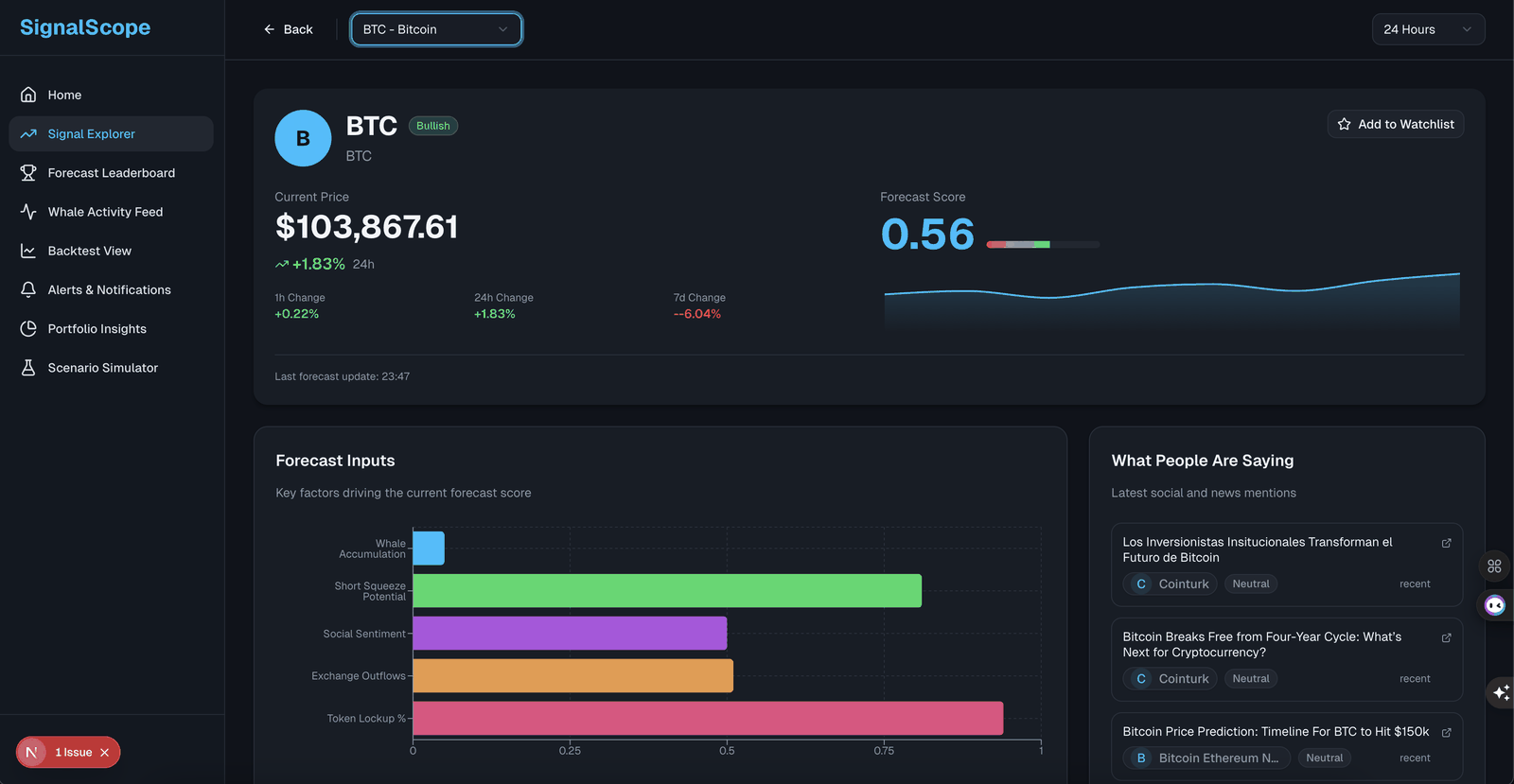The image size is (1514, 784).
Task: Click the Scenario Simulator flask icon
Action: [28, 368]
